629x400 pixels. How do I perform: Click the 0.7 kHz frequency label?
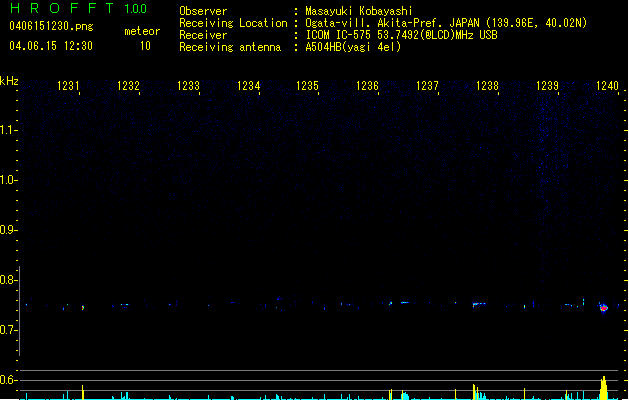pyautogui.click(x=8, y=330)
